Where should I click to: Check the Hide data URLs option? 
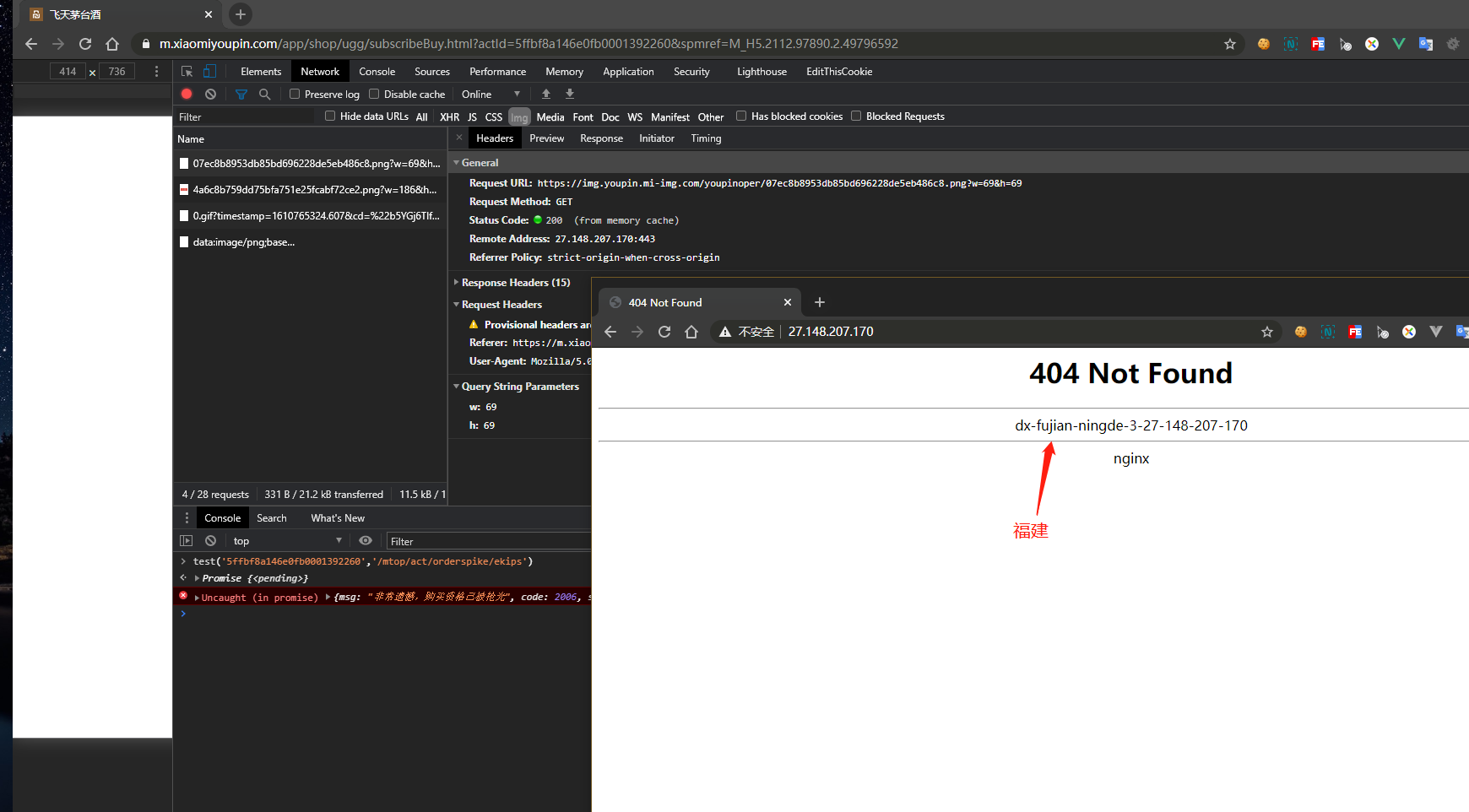click(x=330, y=116)
